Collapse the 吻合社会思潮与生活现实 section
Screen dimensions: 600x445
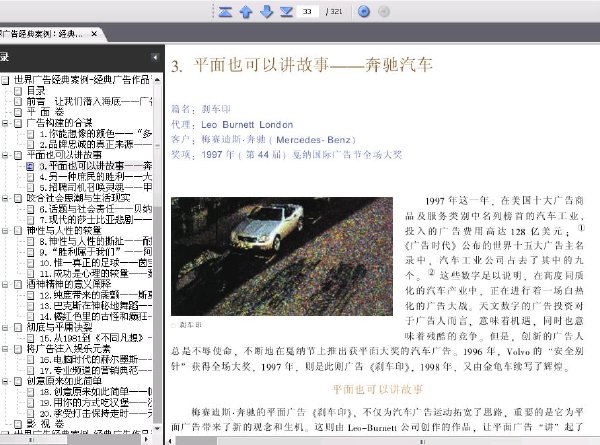5,198
